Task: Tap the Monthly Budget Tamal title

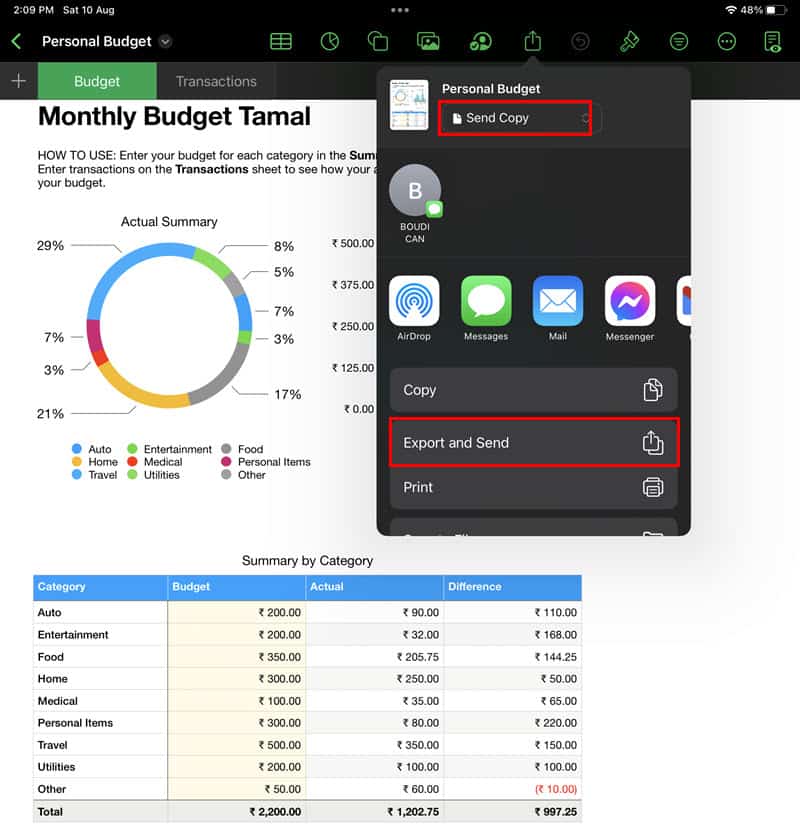Action: tap(174, 116)
